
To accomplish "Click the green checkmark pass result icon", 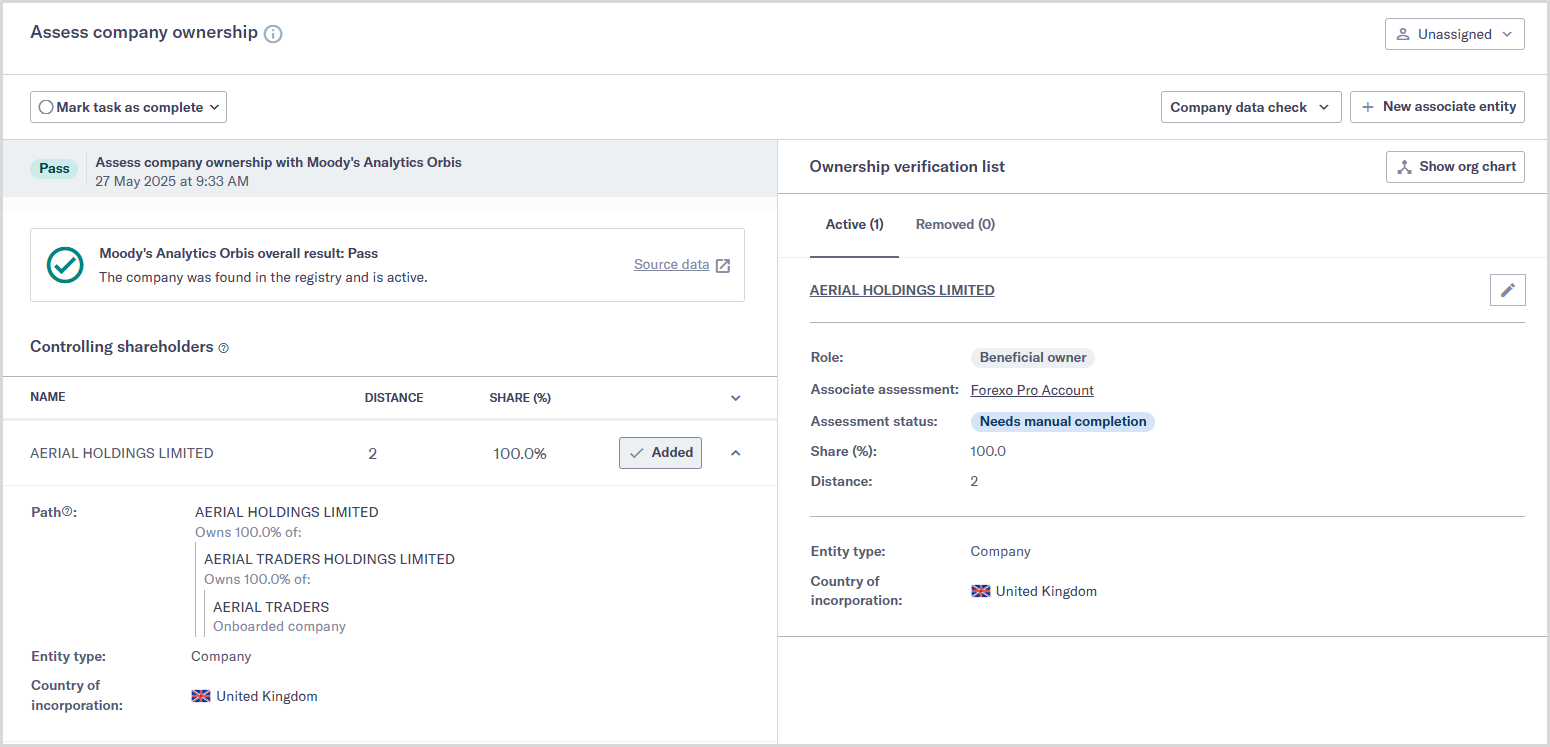I will [x=66, y=264].
